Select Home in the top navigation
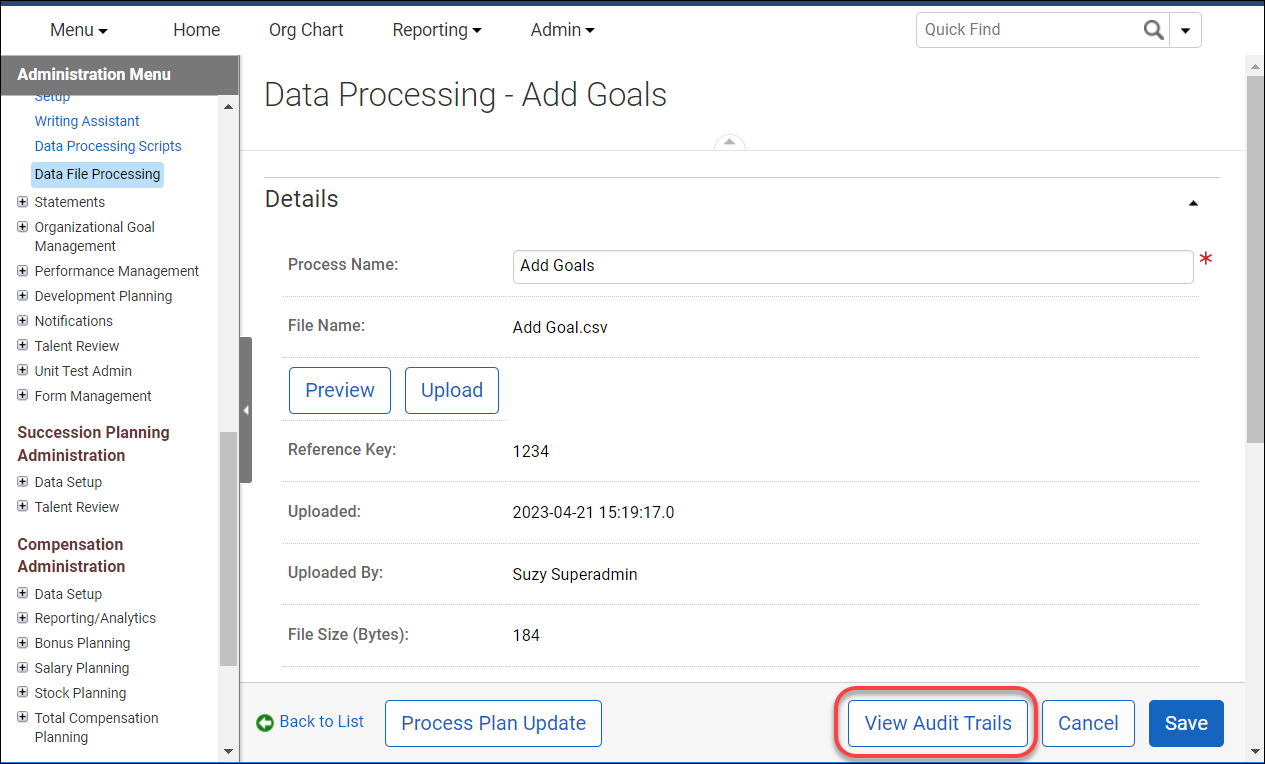This screenshot has width=1265, height=764. pos(196,30)
